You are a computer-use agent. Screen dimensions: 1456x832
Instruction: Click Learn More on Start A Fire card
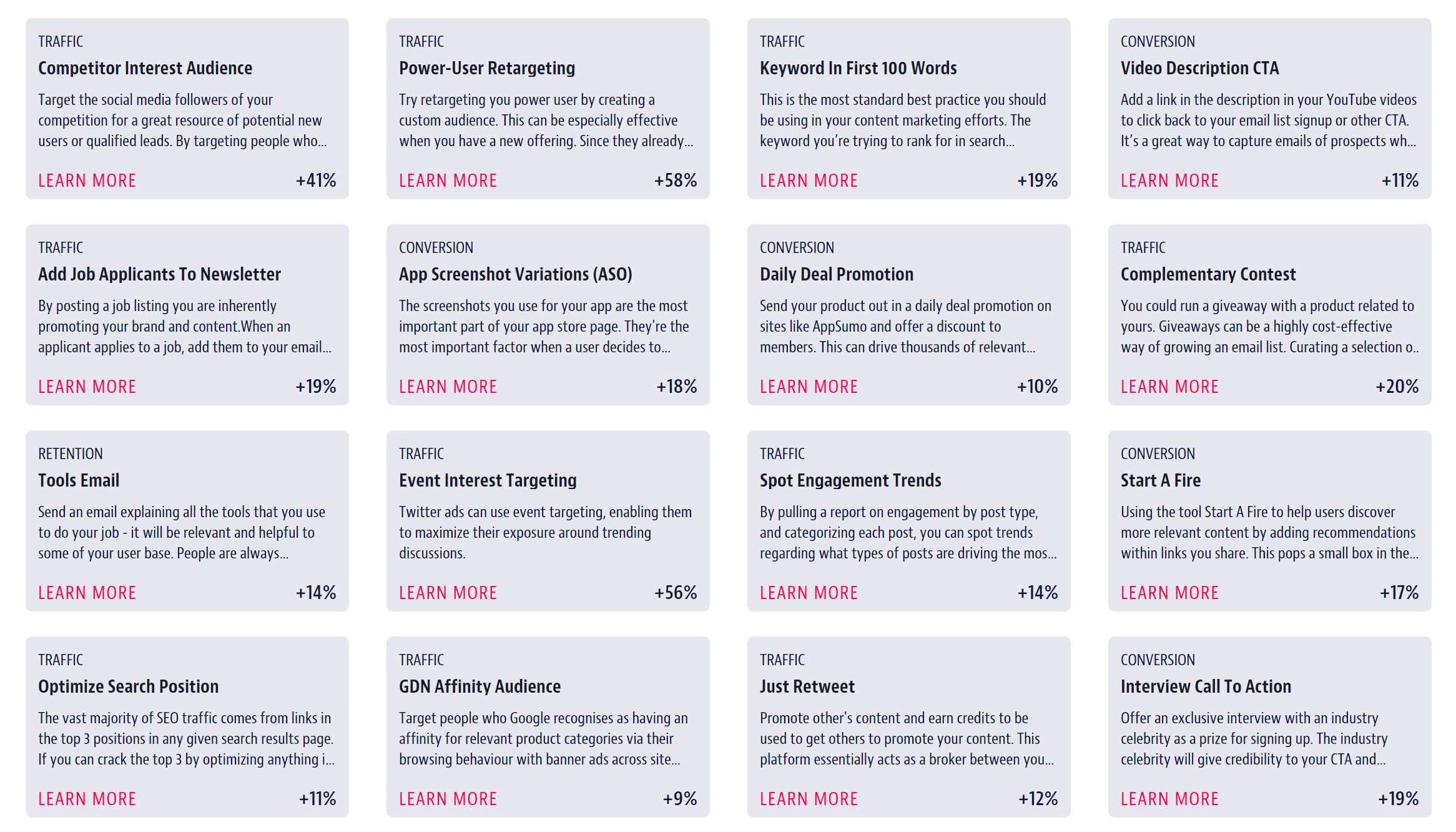[1169, 593]
